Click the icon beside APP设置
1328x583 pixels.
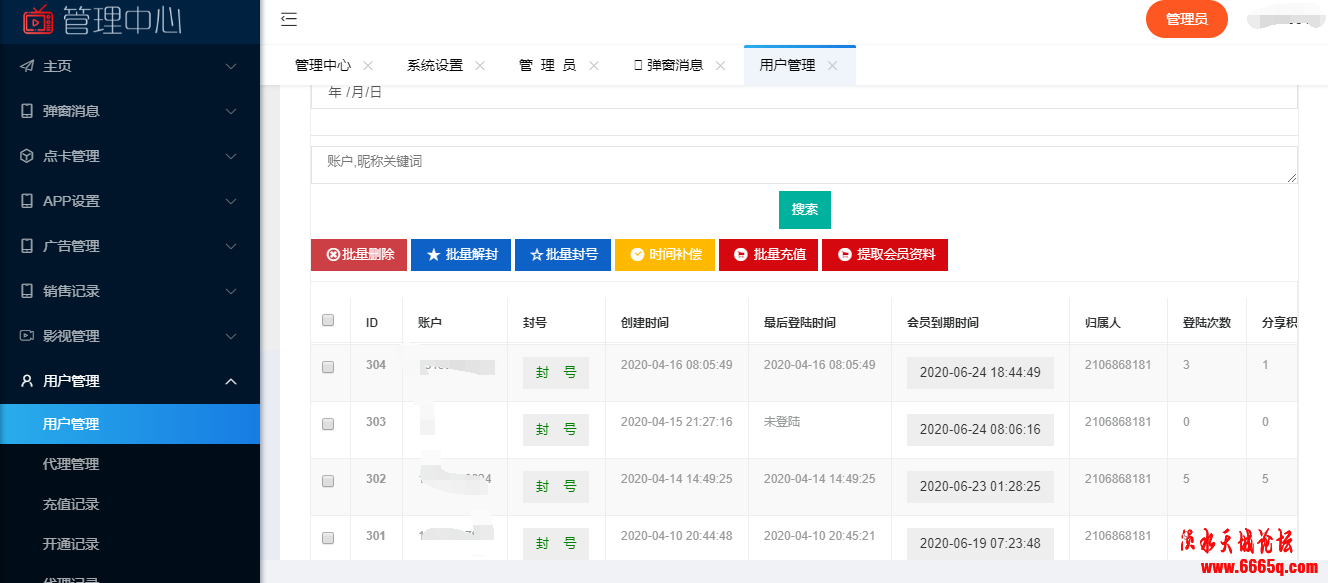coord(27,201)
